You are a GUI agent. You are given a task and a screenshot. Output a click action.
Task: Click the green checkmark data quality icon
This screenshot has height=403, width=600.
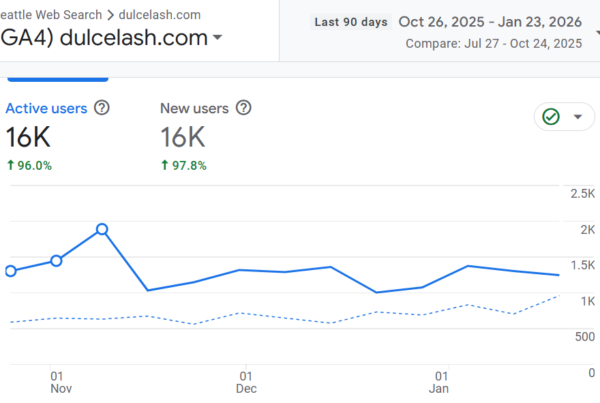pos(550,117)
